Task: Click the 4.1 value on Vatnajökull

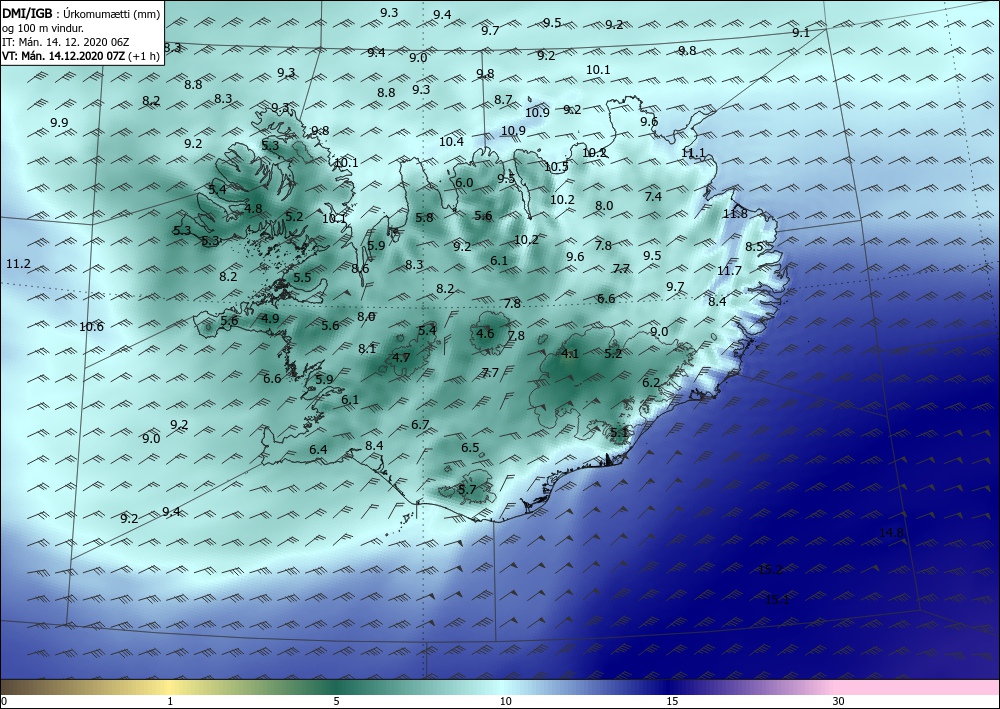Action: tap(570, 353)
